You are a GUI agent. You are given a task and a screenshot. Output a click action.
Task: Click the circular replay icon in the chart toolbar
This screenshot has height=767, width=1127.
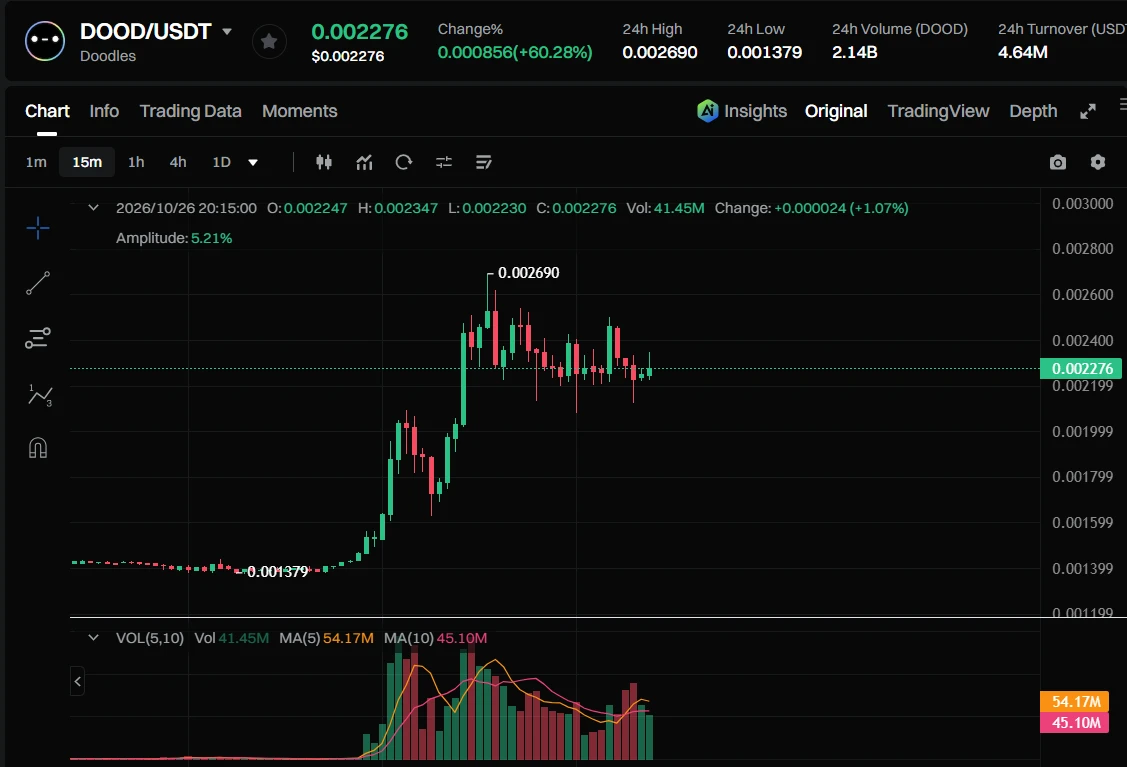point(404,162)
